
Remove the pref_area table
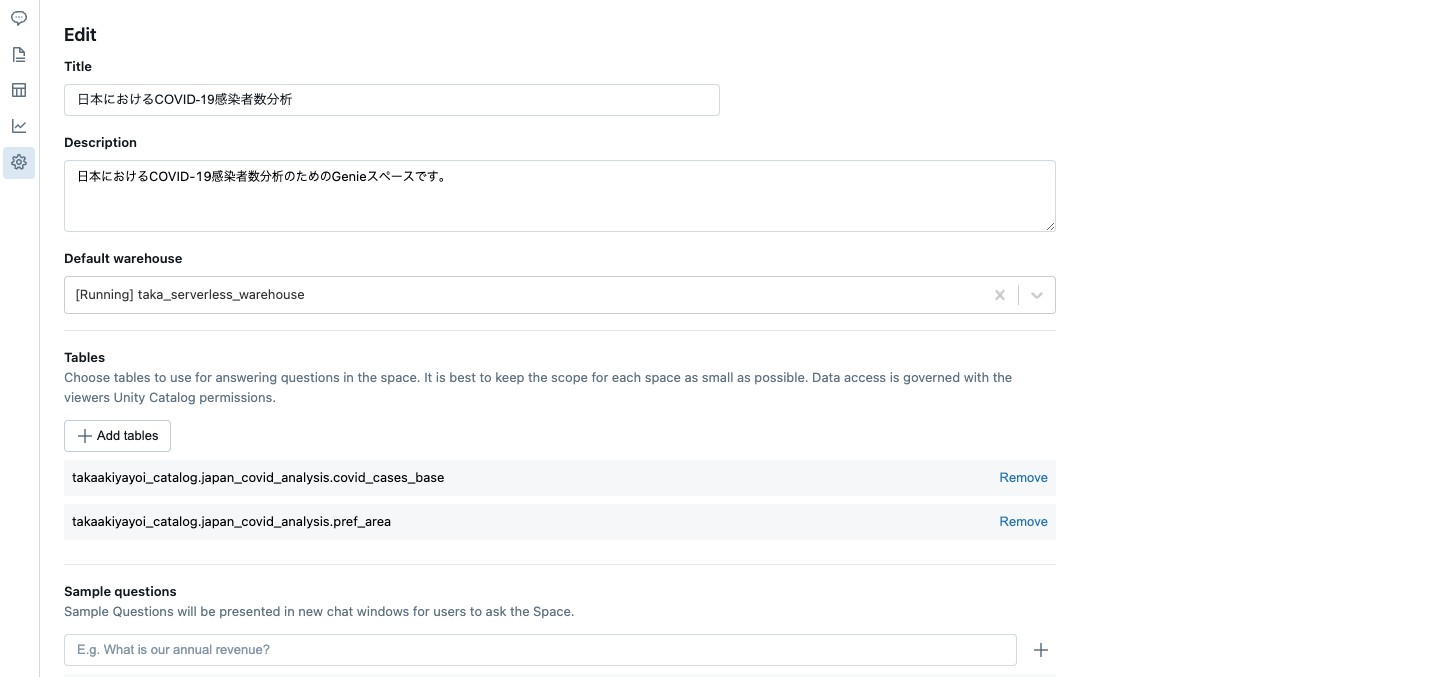point(1023,521)
